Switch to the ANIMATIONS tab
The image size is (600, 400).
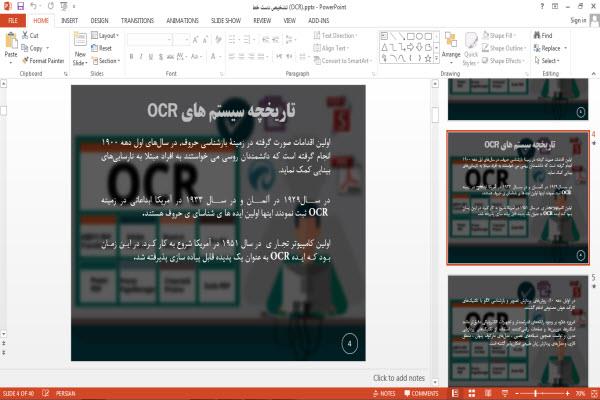tap(182, 20)
